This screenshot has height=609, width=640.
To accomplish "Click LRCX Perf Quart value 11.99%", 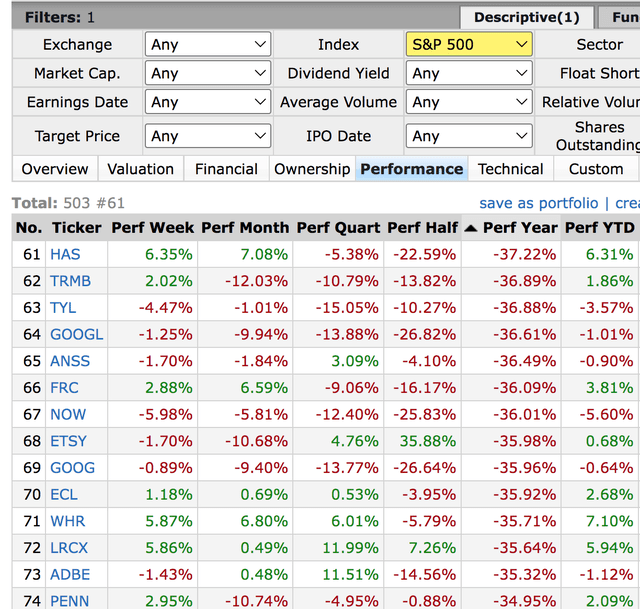I will tap(351, 547).
